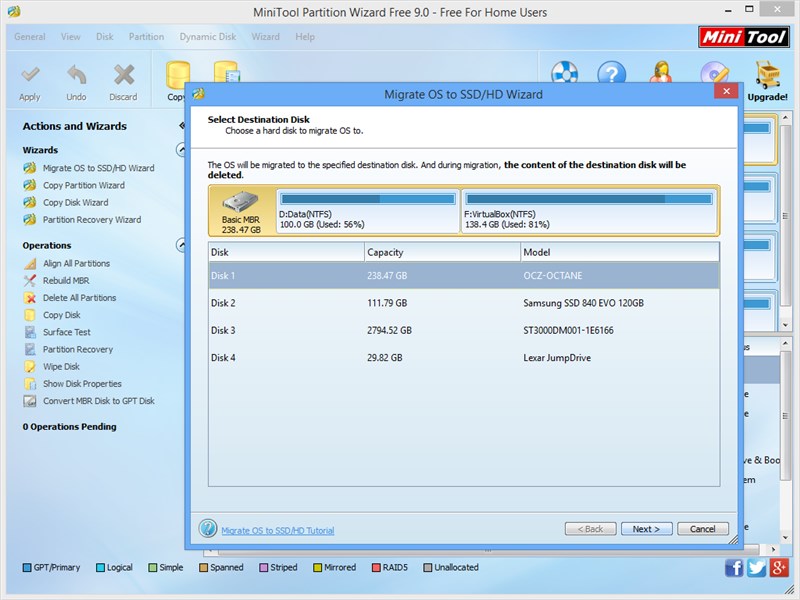Select Disk 2 Samsung SSD 840 EVO row
800x600 pixels.
pos(464,303)
